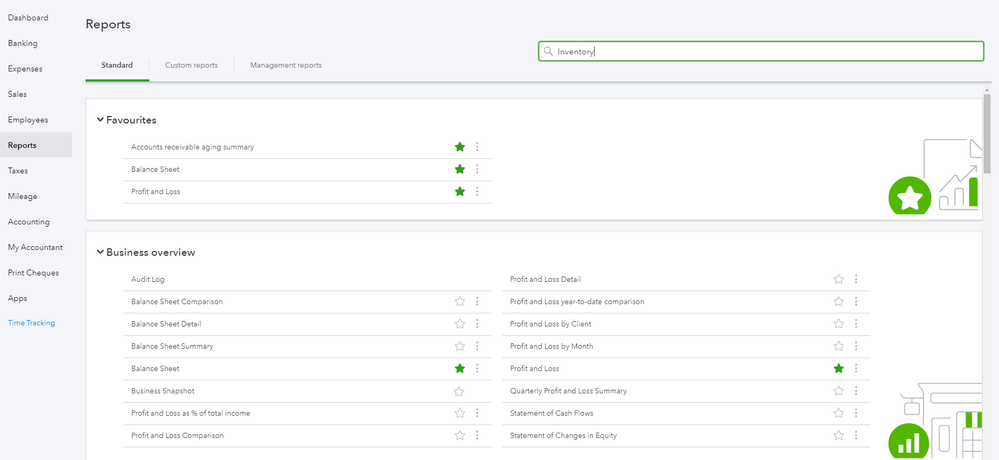Favourite the Business Snapshot report
999x460 pixels.
pos(460,391)
